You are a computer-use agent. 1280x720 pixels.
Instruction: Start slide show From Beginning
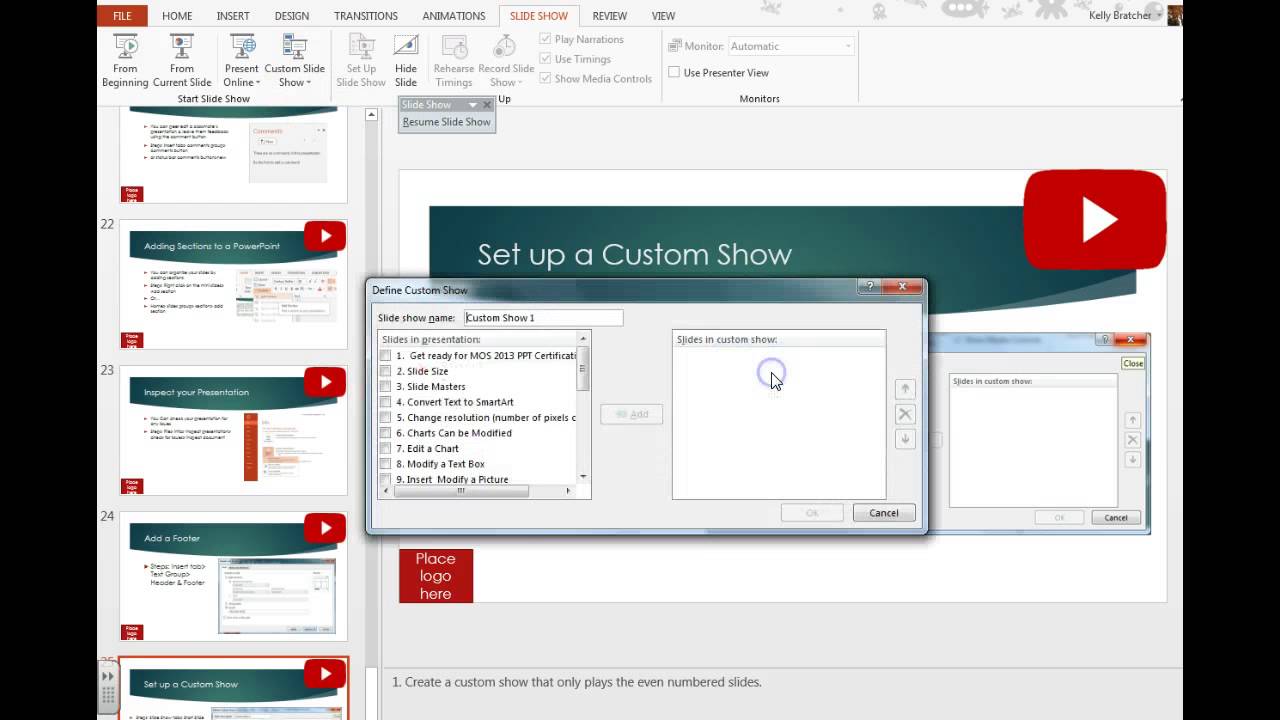(125, 61)
